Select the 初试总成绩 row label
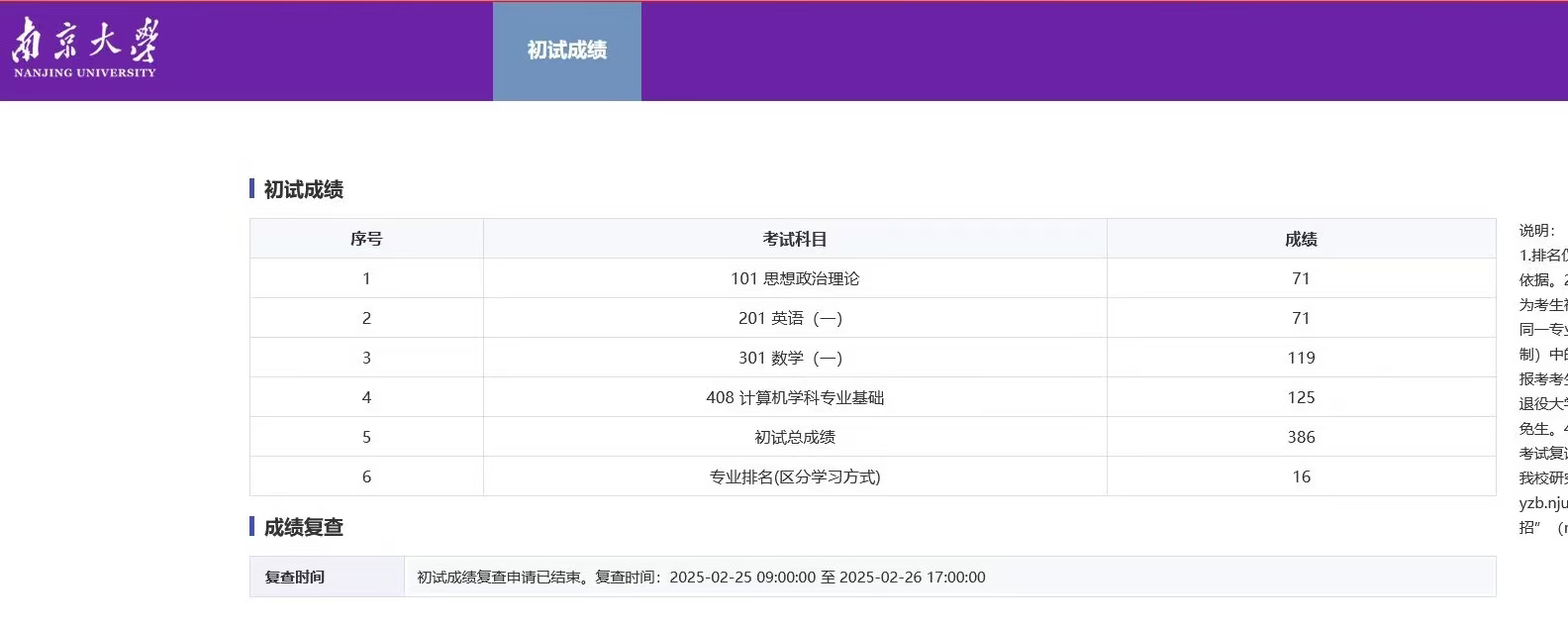1568x633 pixels. 794,437
